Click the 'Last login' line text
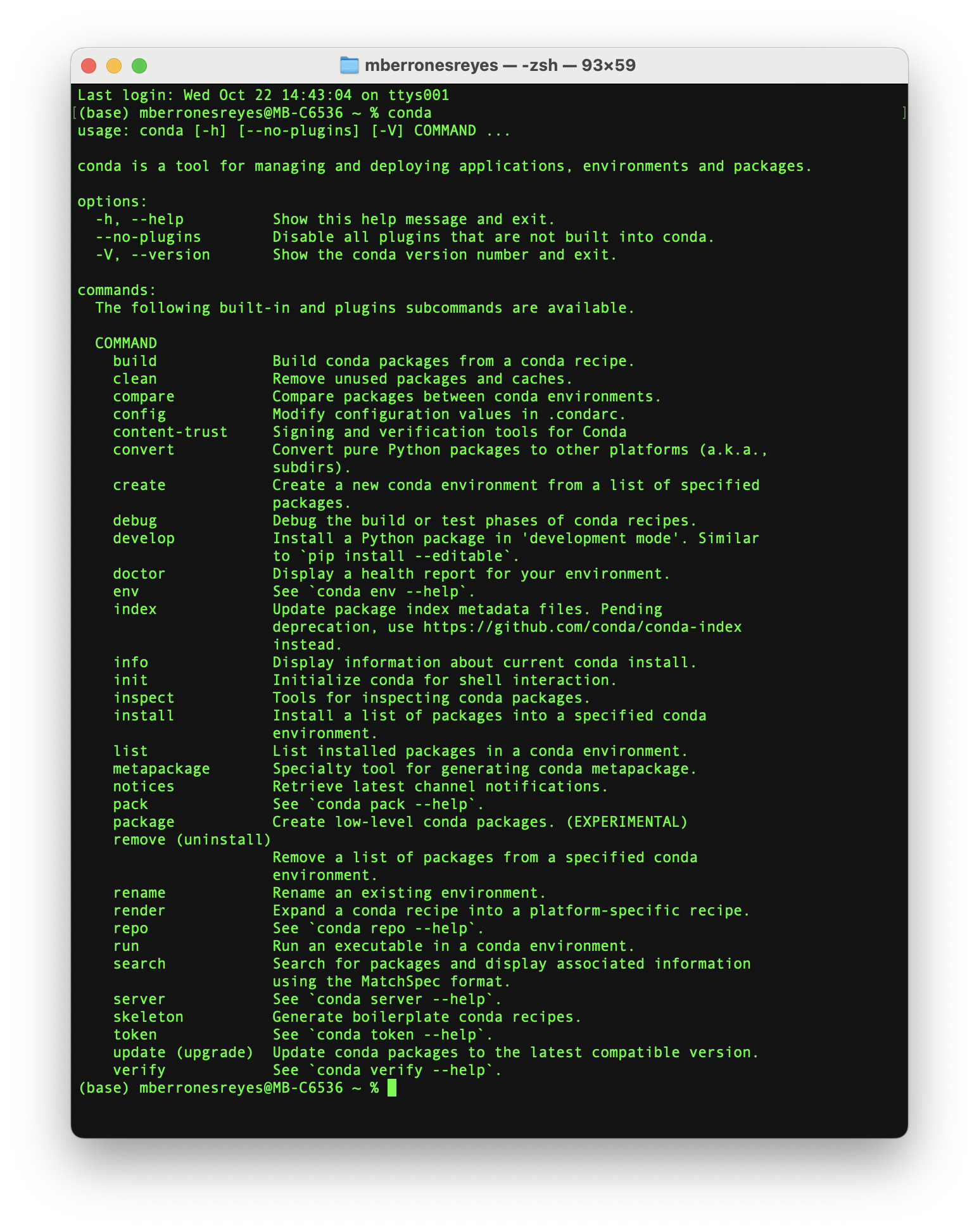 263,94
